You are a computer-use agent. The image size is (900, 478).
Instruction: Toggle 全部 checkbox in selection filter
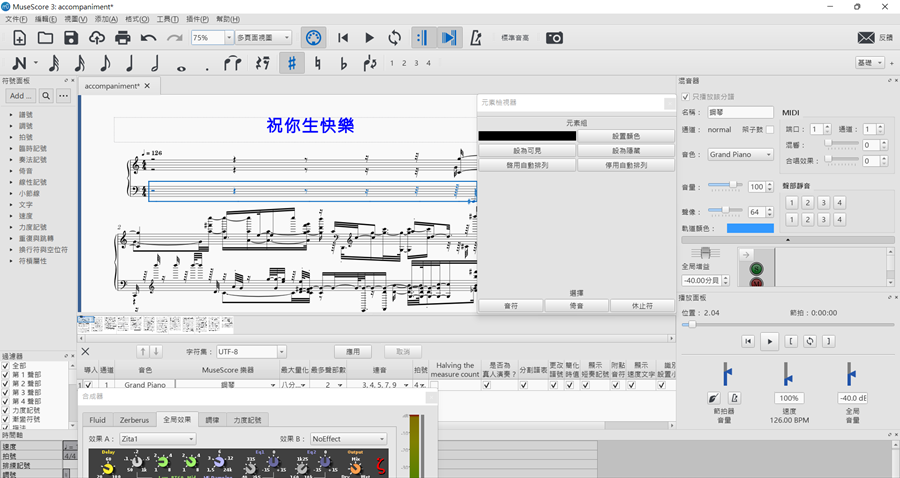pos(6,366)
